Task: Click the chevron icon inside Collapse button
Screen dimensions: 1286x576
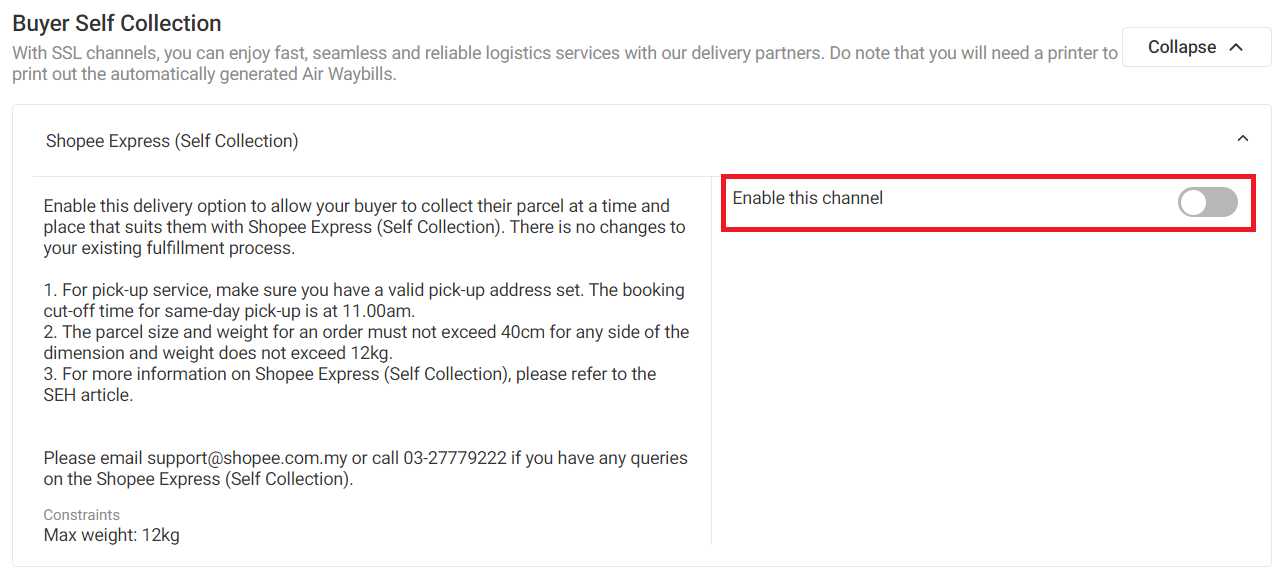Action: [x=1236, y=47]
